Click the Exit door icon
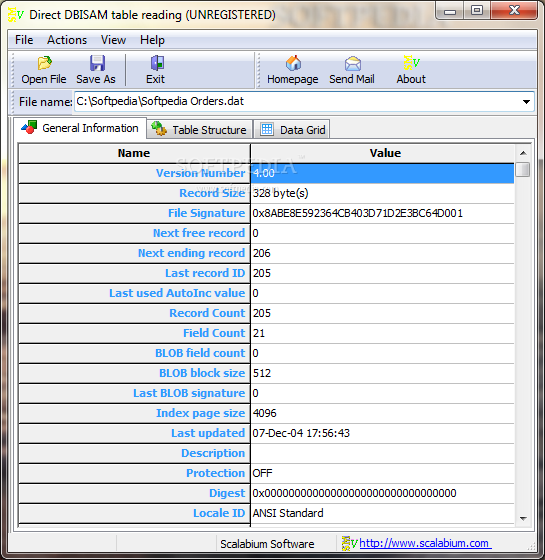 [157, 63]
